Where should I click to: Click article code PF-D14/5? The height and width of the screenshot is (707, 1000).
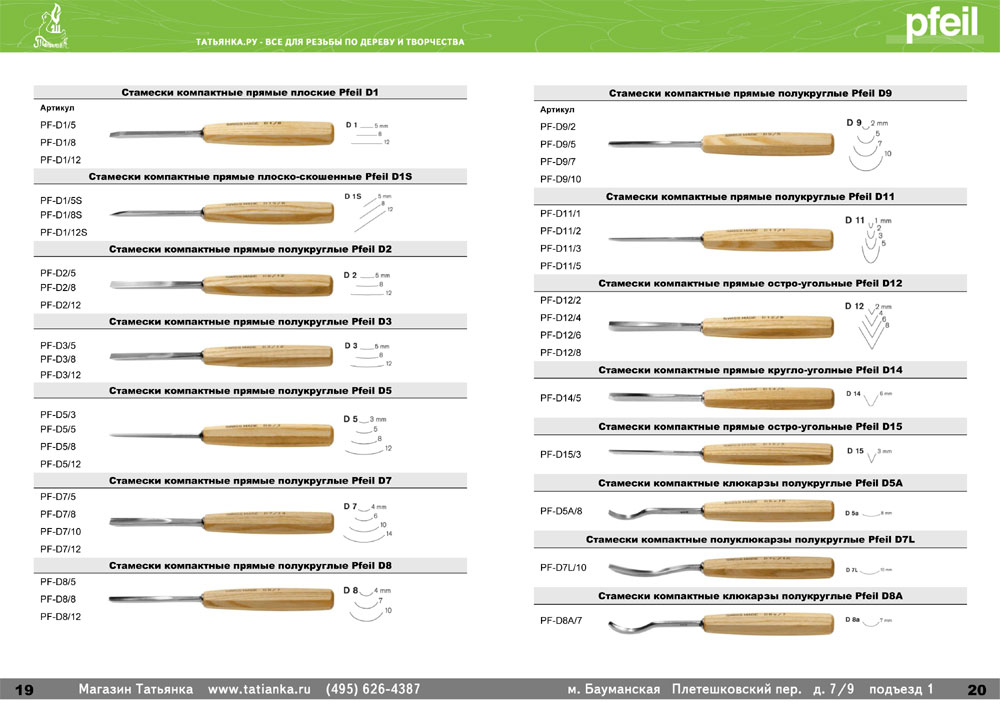coord(561,398)
